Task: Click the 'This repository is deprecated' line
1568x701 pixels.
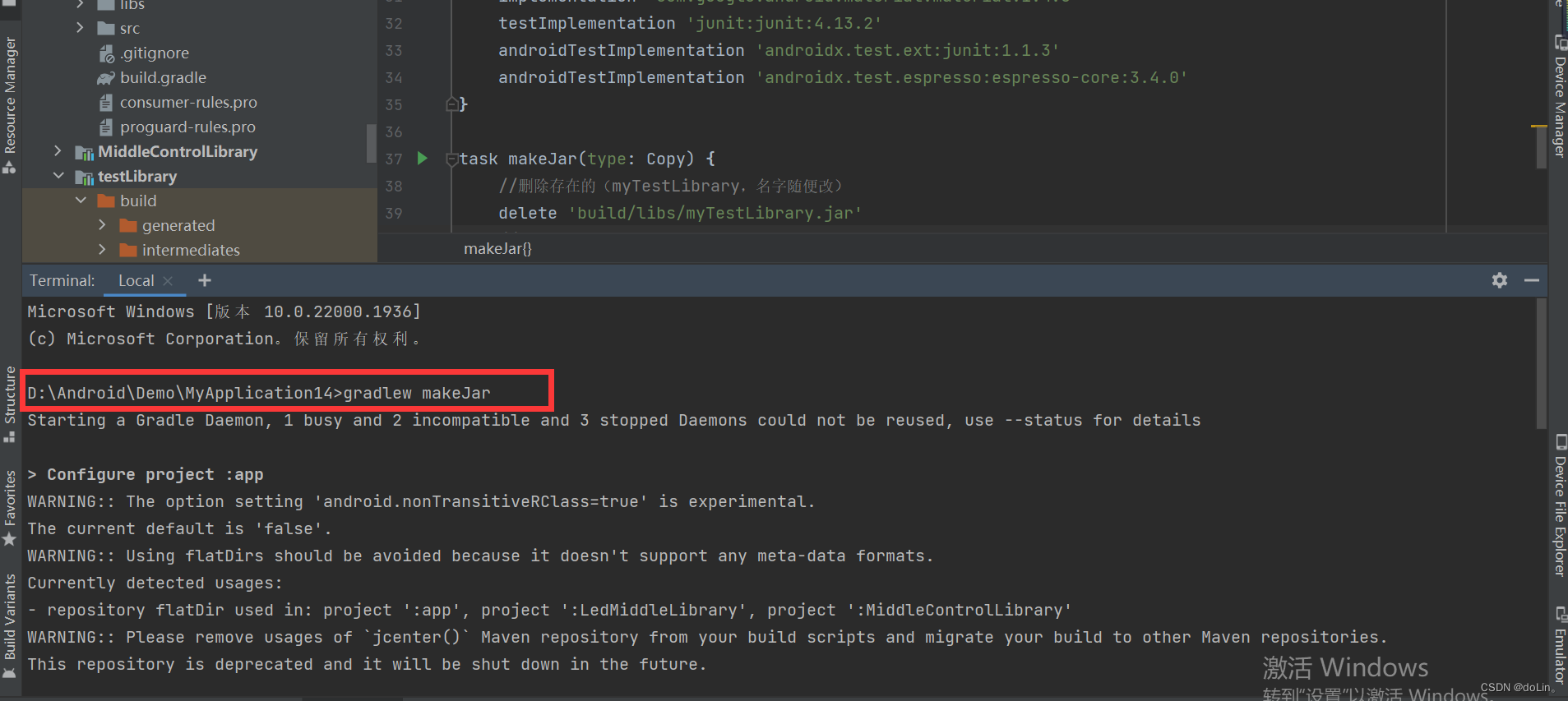Action: [x=367, y=664]
